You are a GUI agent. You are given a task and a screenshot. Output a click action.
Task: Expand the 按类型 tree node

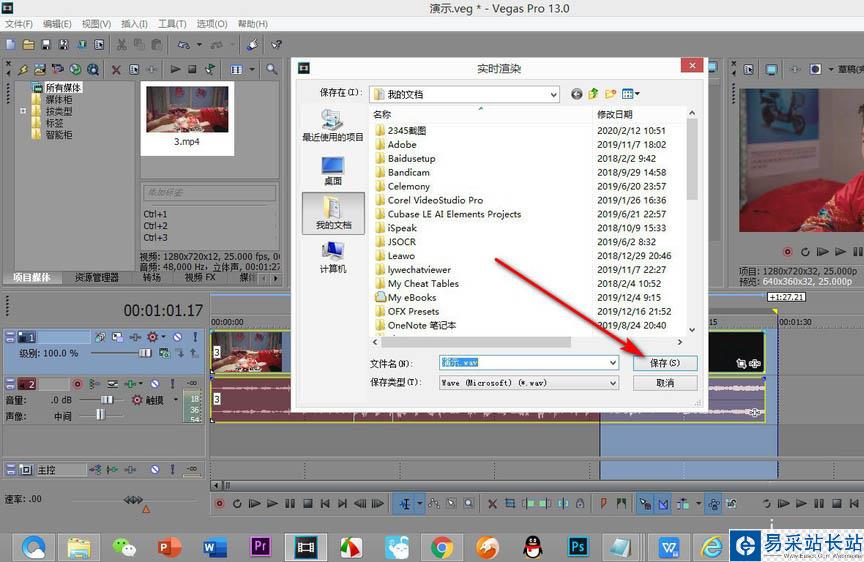23,111
